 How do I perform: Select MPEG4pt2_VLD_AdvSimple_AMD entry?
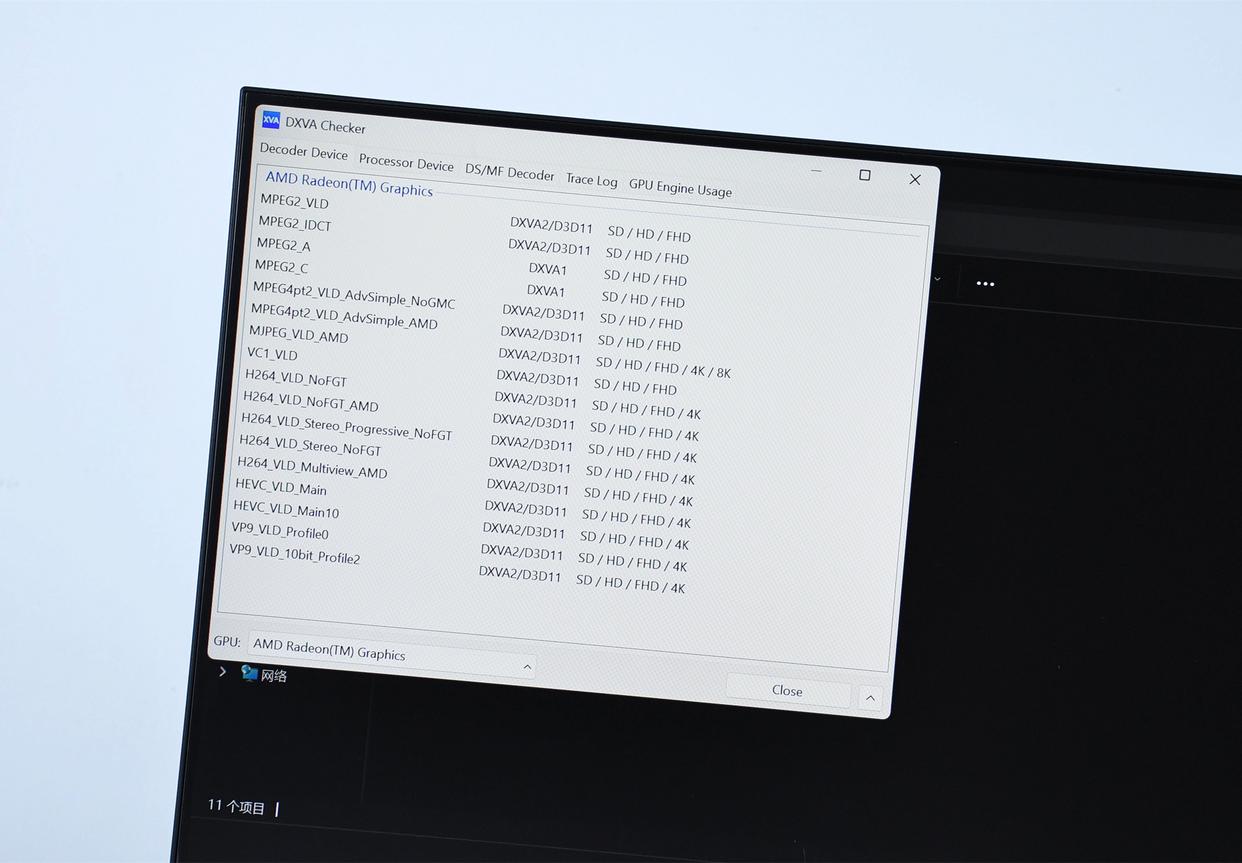pos(344,316)
